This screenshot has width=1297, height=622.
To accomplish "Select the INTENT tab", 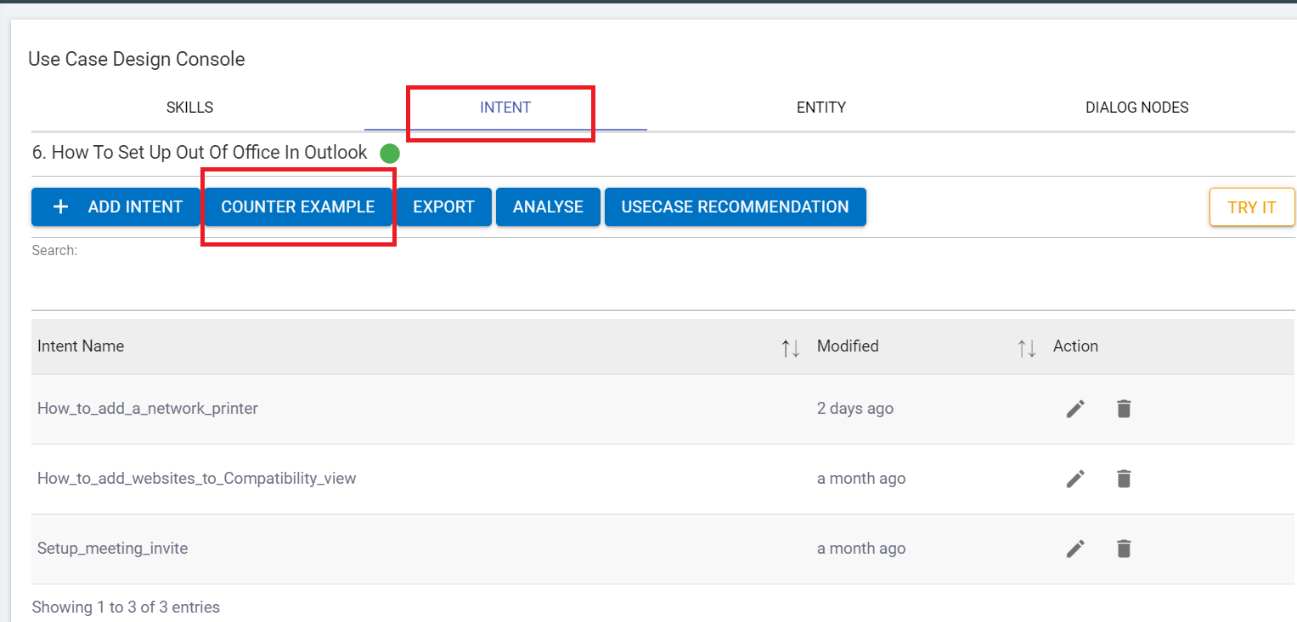I will [505, 107].
